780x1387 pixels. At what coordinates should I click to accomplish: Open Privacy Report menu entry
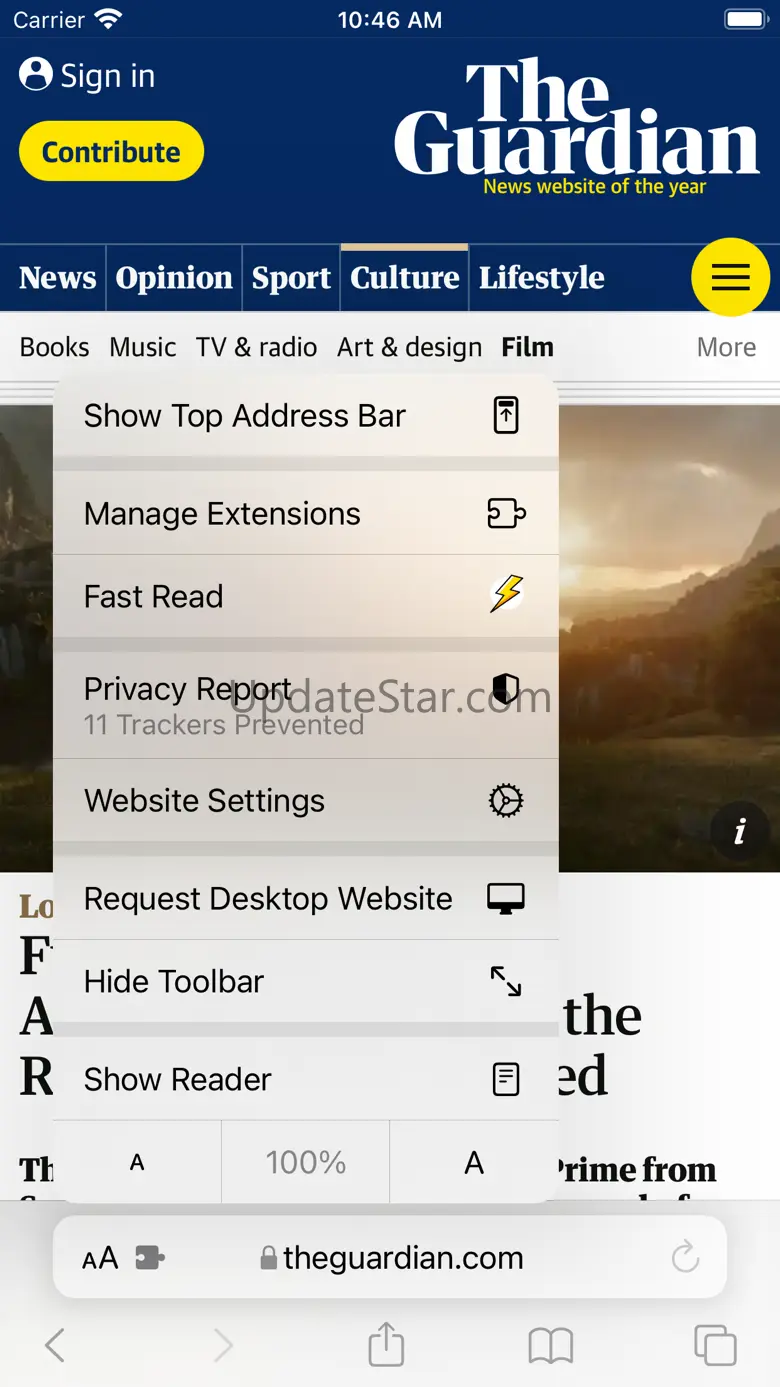click(x=306, y=705)
